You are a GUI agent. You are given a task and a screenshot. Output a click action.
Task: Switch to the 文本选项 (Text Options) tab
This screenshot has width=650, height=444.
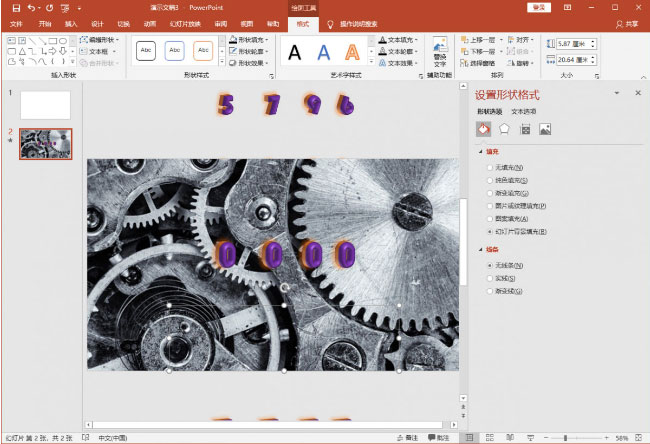tap(524, 111)
